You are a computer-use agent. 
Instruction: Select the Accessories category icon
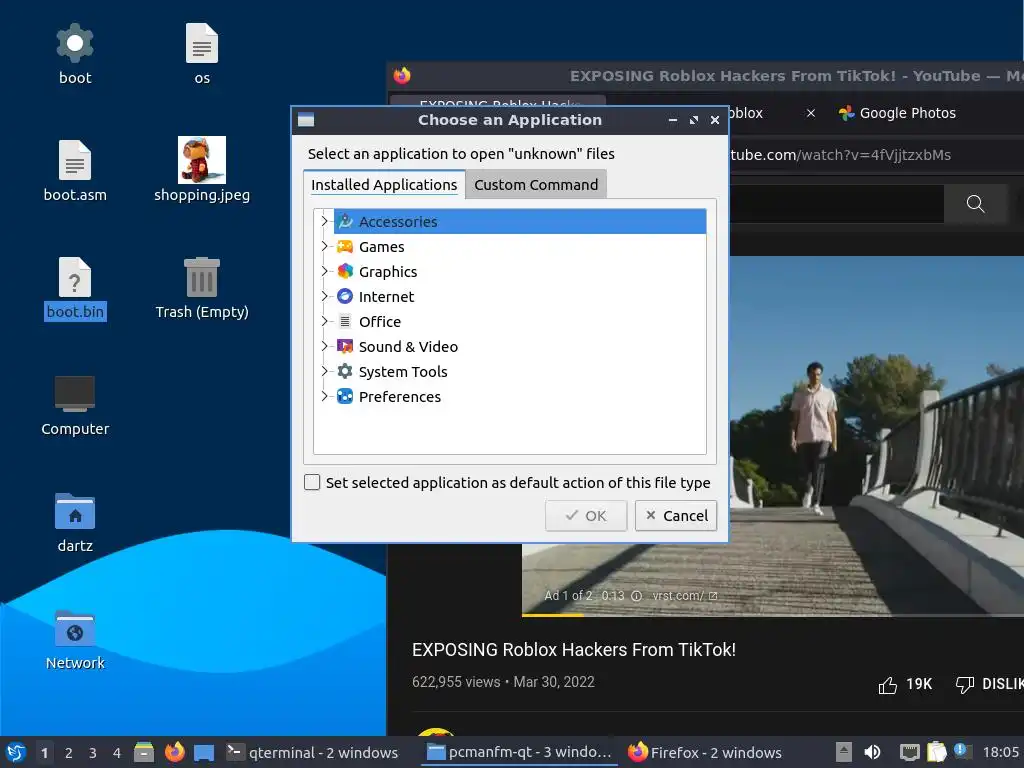[345, 221]
